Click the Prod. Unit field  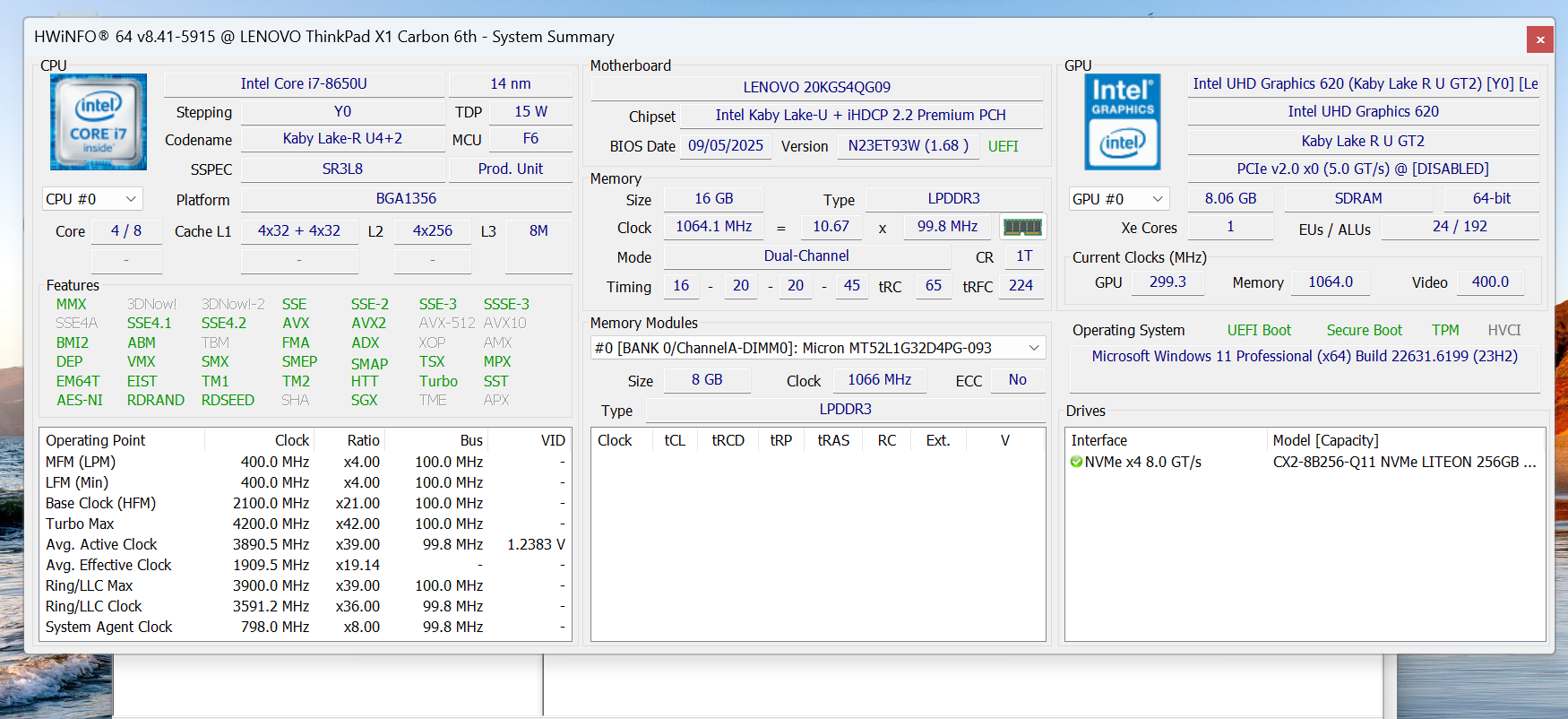[x=511, y=169]
